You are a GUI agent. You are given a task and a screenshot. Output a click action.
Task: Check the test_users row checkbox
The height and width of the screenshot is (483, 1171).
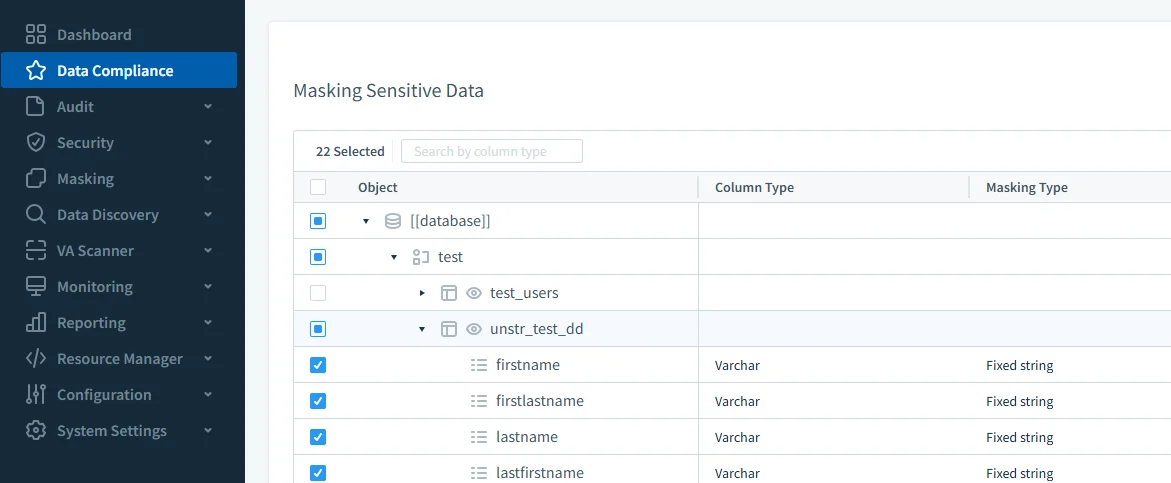318,293
